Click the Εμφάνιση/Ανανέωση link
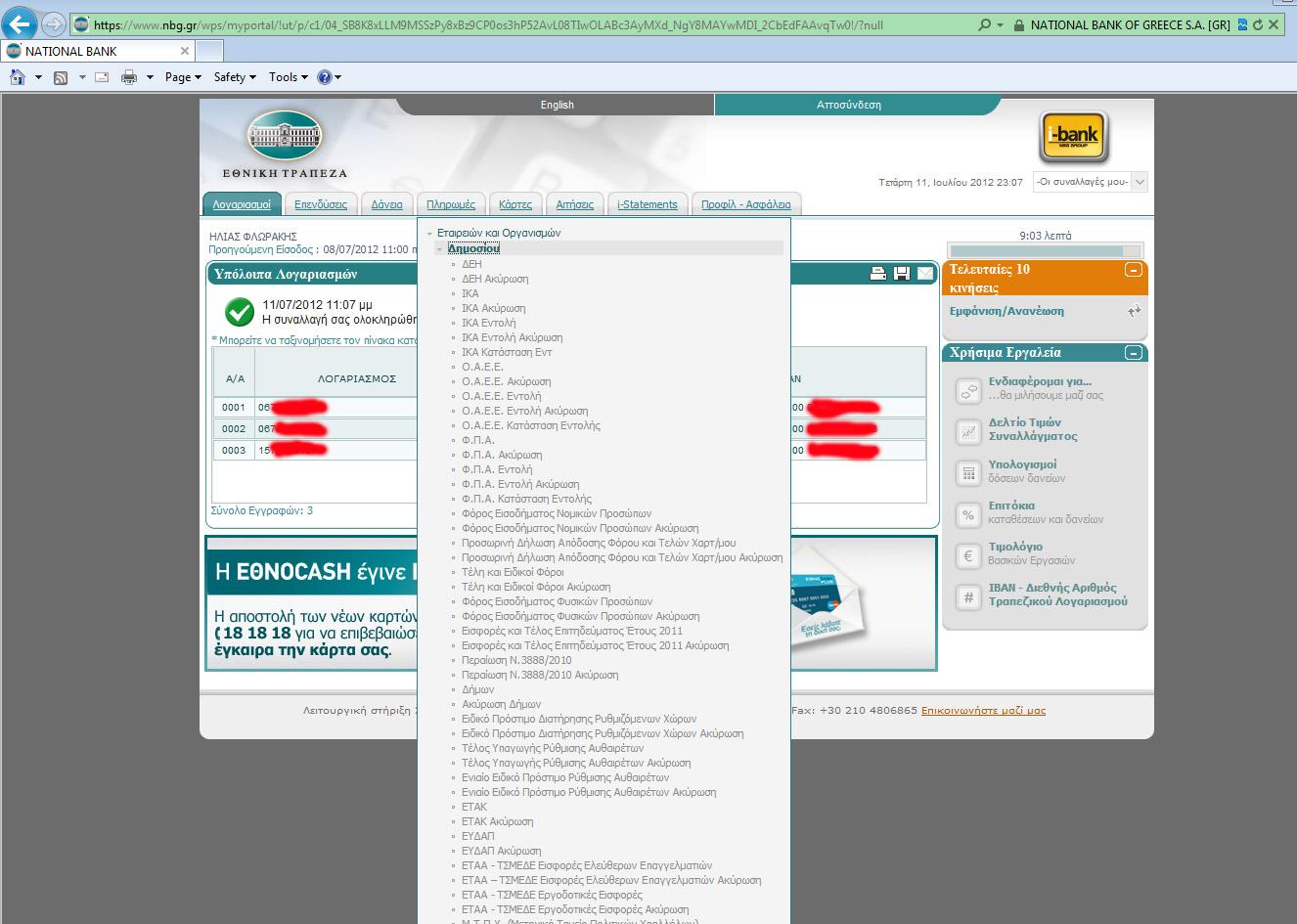The image size is (1297, 924). pyautogui.click(x=1006, y=311)
